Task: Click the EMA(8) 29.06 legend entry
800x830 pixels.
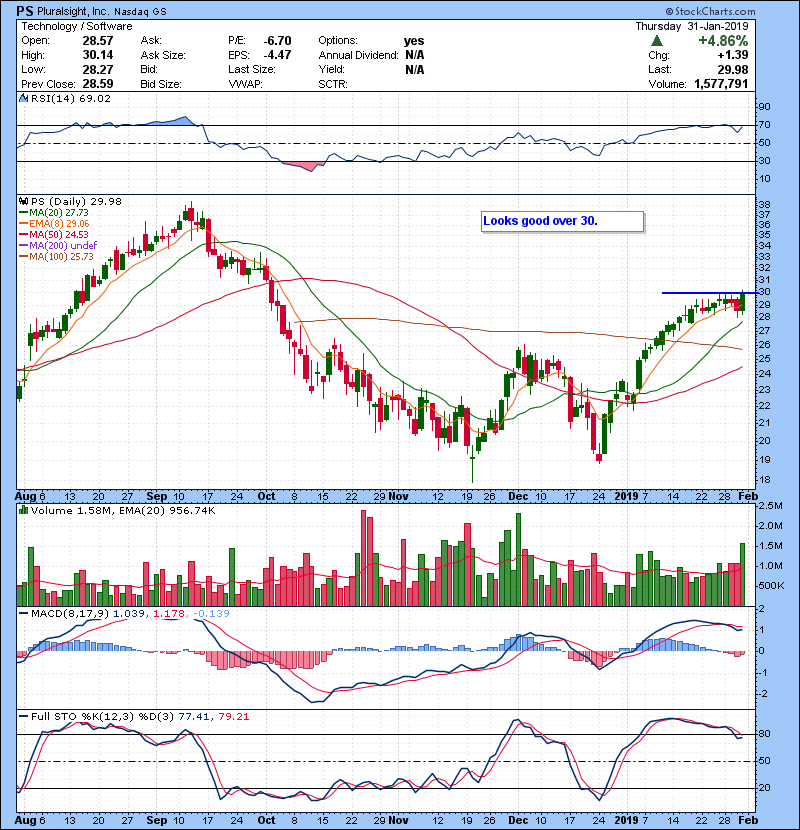Action: point(55,224)
